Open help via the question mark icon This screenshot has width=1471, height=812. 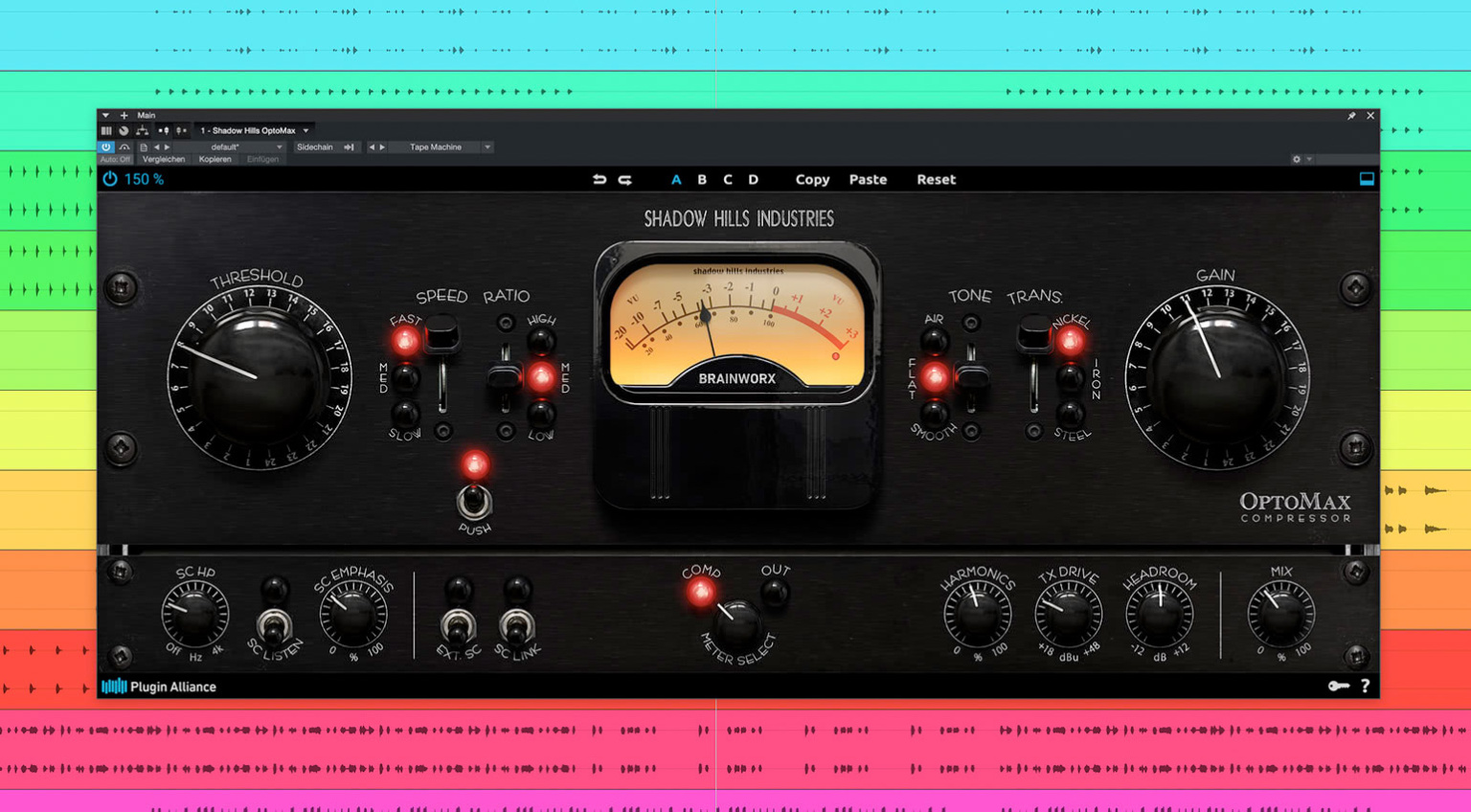click(x=1366, y=686)
